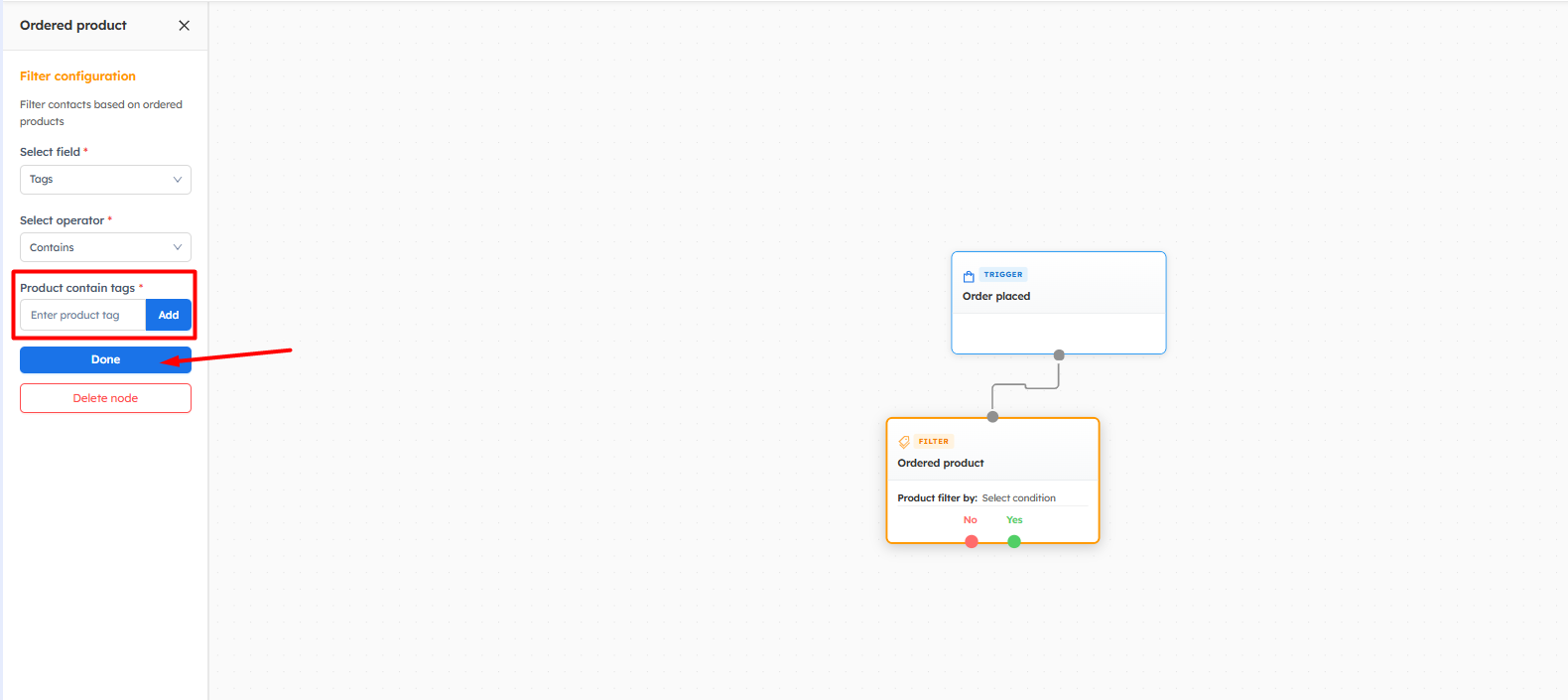Click the connector line between nodes

[x=1025, y=386]
